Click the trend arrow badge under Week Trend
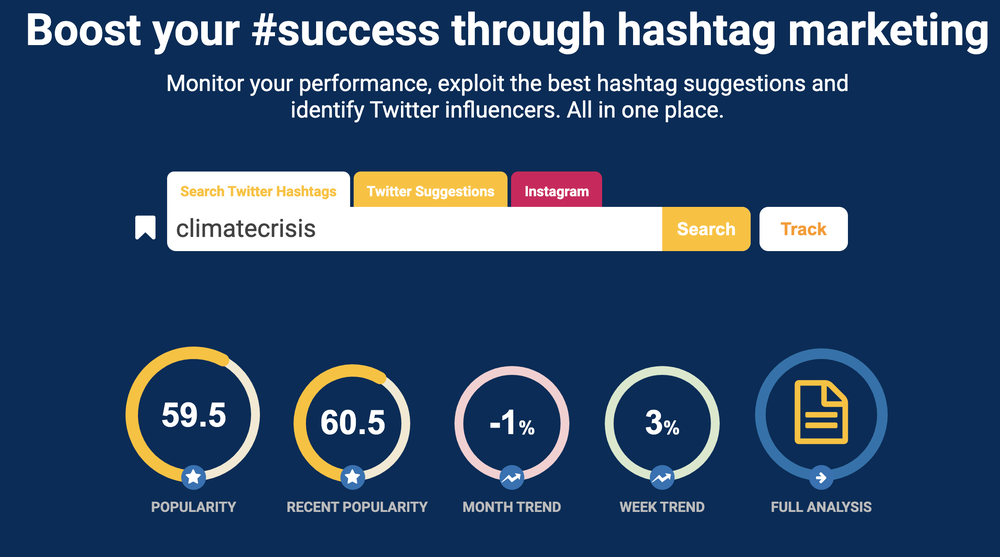 point(662,477)
